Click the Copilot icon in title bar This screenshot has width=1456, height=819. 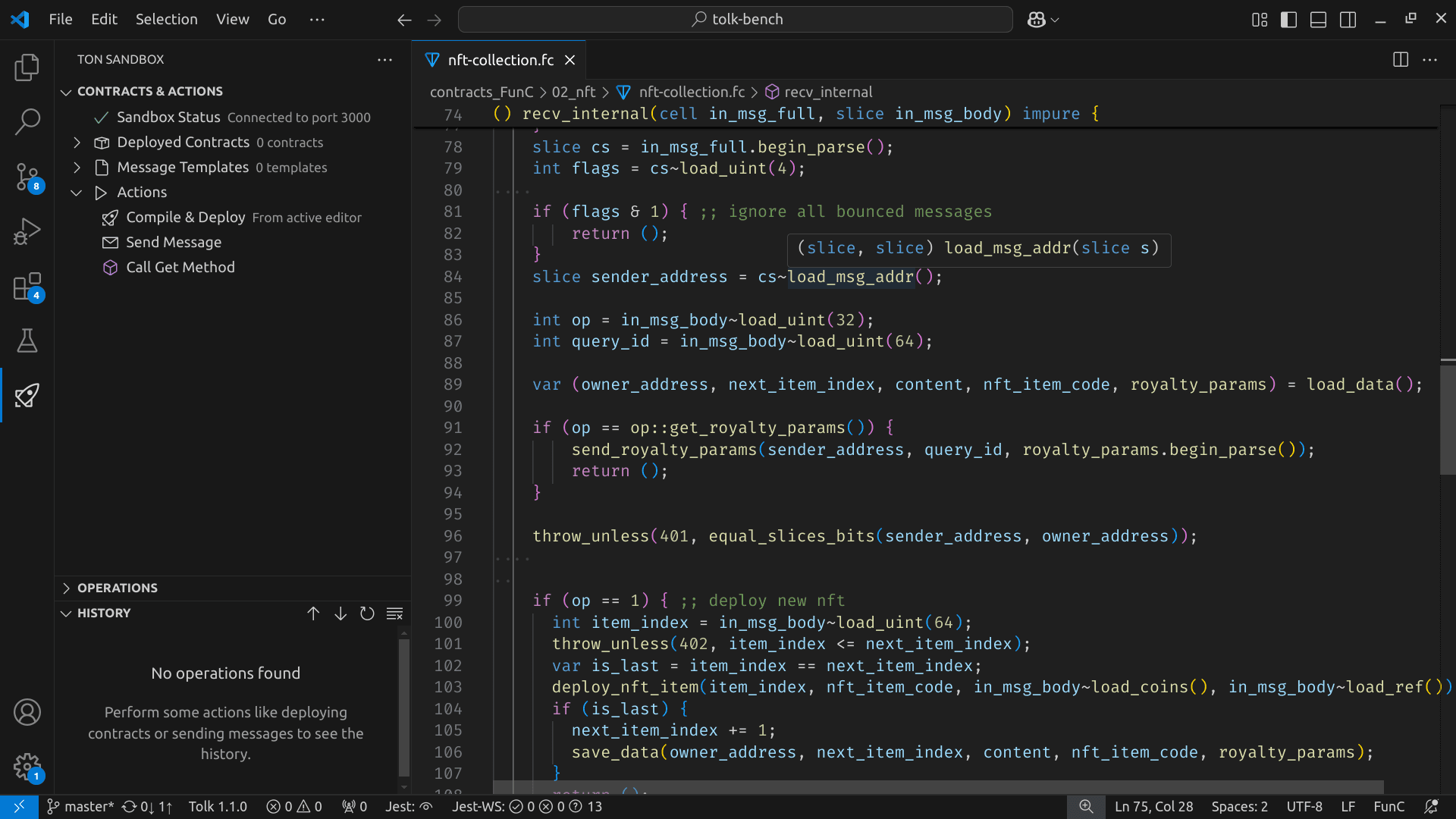(x=1036, y=20)
